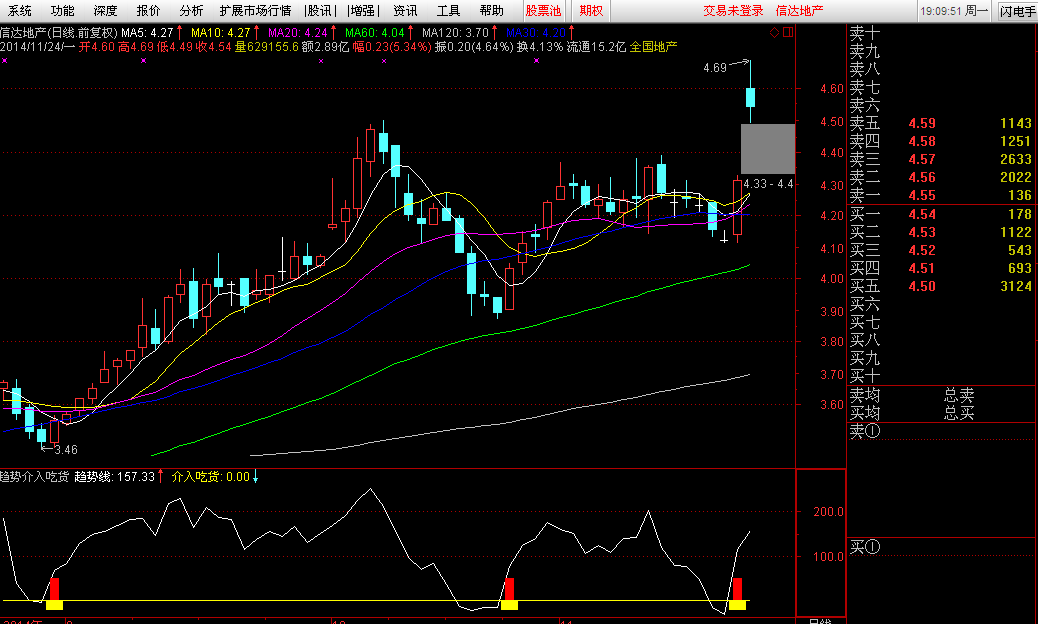Click the 200.0 indicator axis label
1038x624 pixels.
[828, 512]
